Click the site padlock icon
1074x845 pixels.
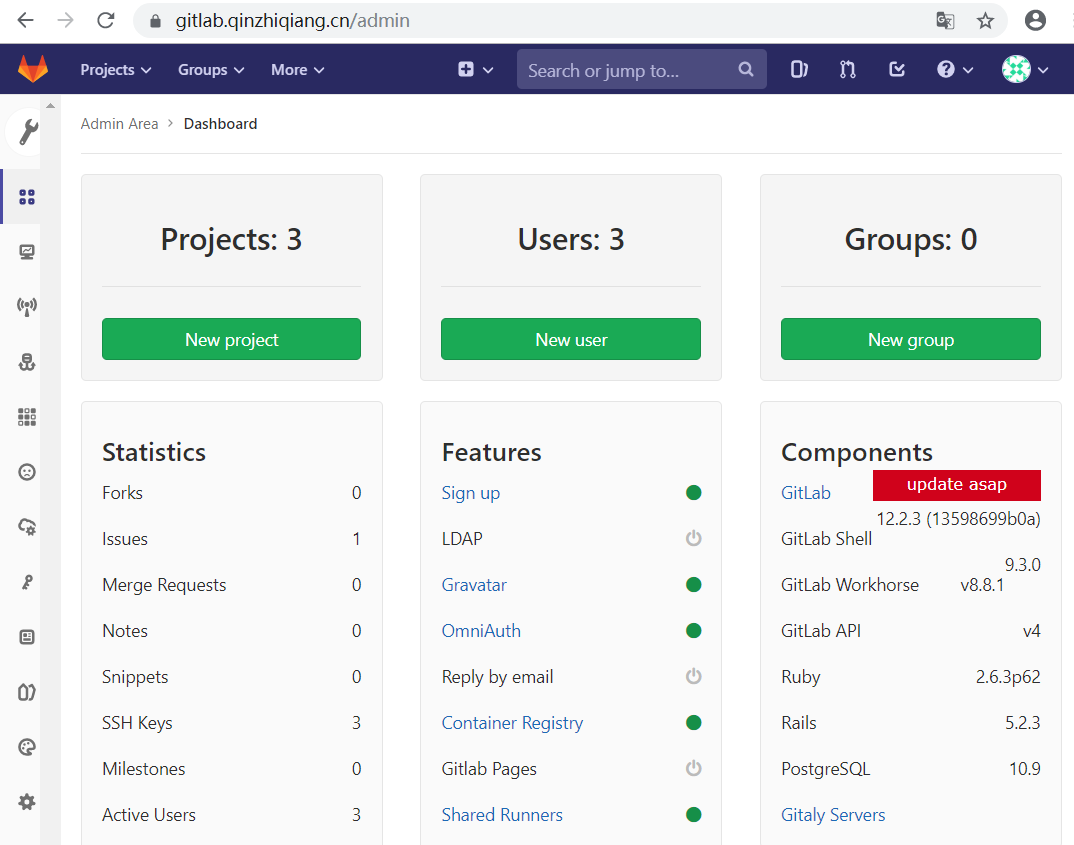[x=155, y=21]
